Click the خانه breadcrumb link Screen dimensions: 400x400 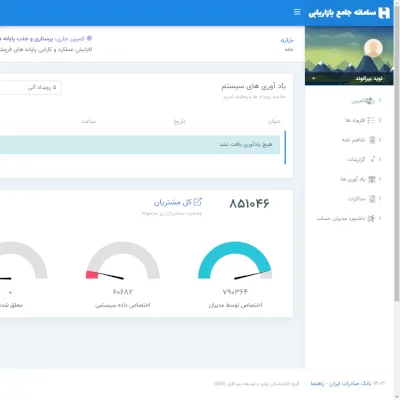coord(287,40)
